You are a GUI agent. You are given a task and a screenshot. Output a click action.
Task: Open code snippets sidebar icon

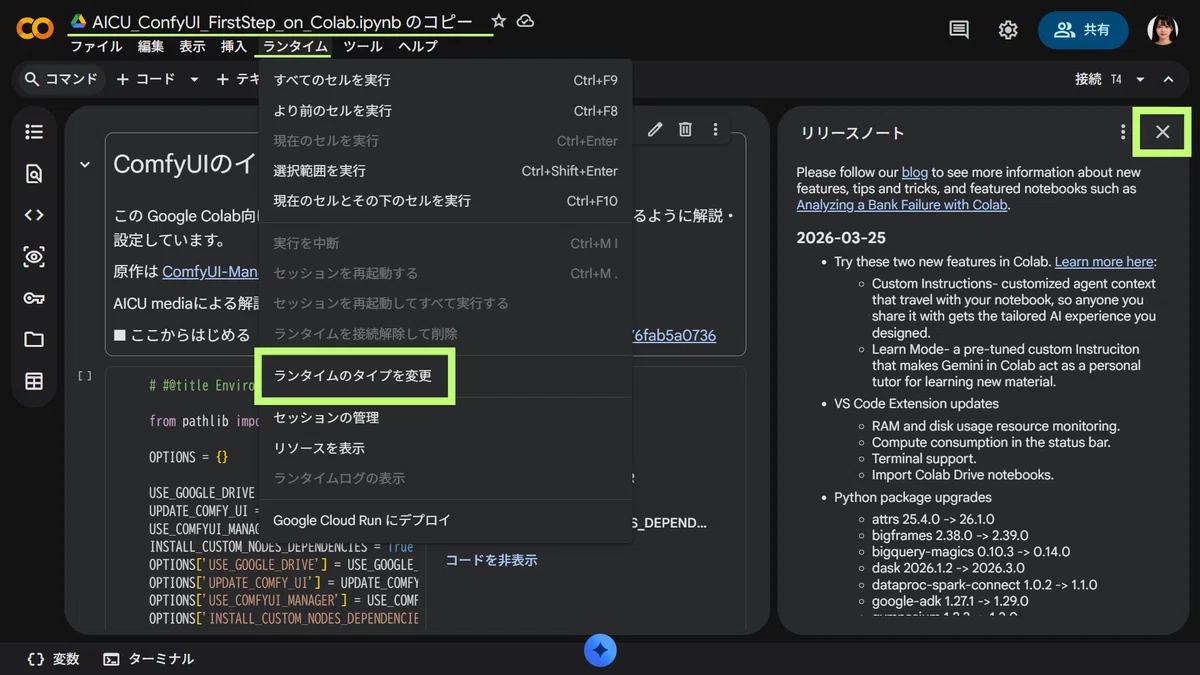[34, 215]
